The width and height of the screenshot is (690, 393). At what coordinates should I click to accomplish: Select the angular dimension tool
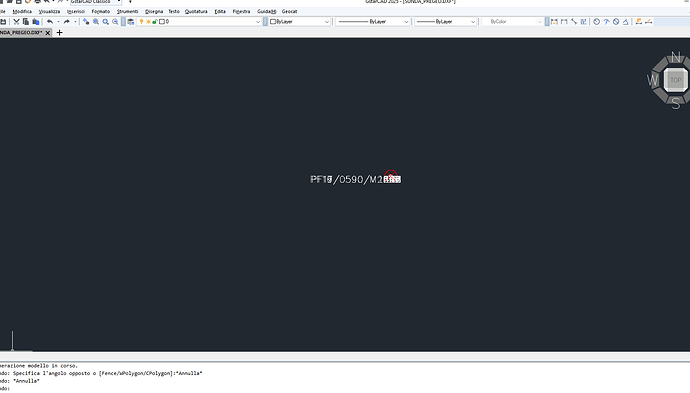click(626, 22)
